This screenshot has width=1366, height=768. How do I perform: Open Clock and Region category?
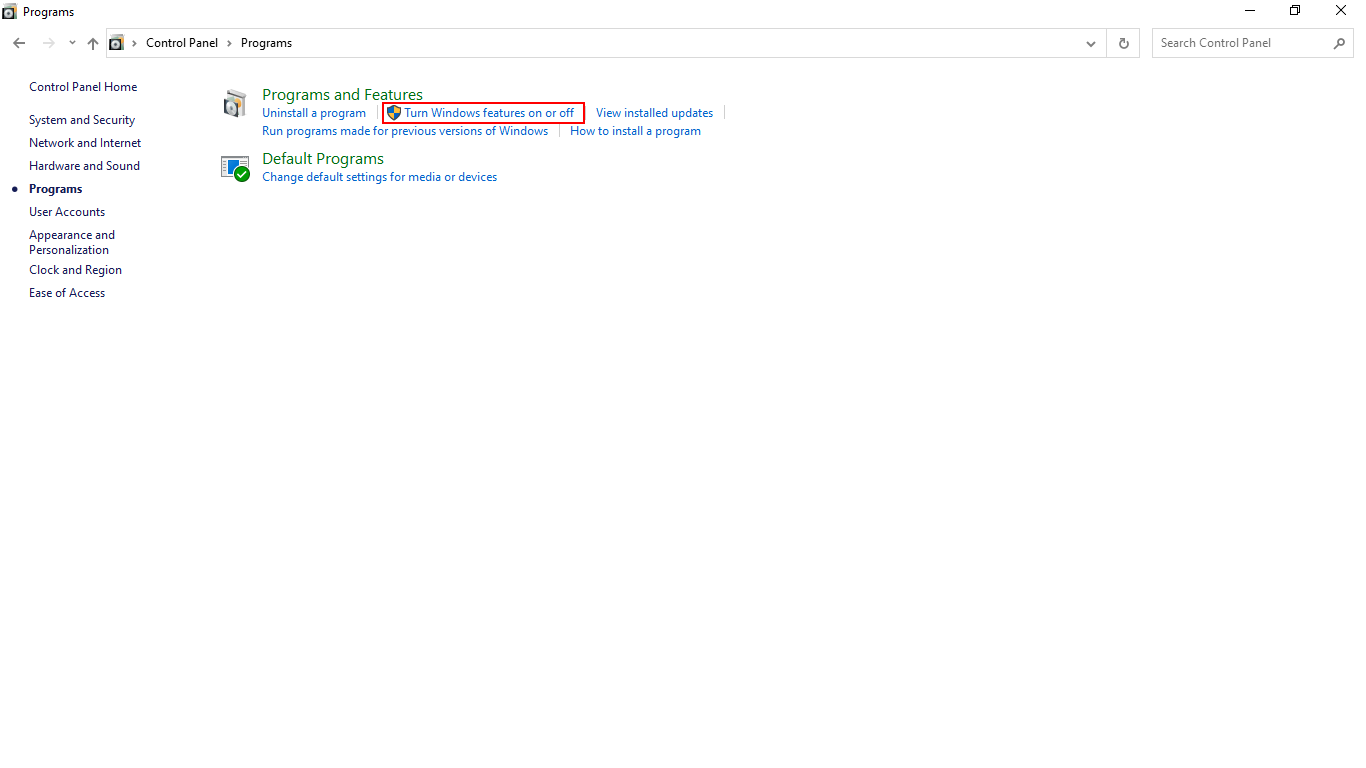pos(75,270)
